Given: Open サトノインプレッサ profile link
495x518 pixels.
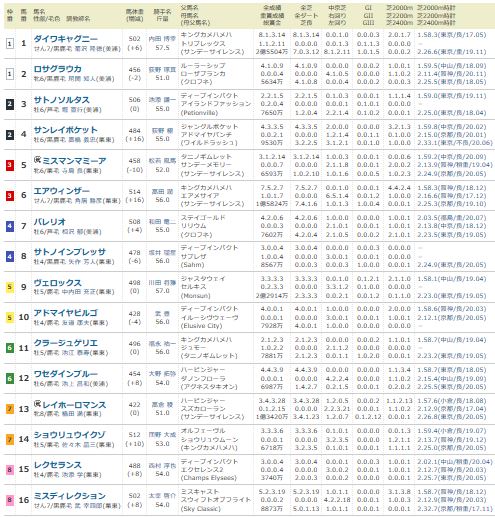Looking at the screenshot, I should [70, 252].
